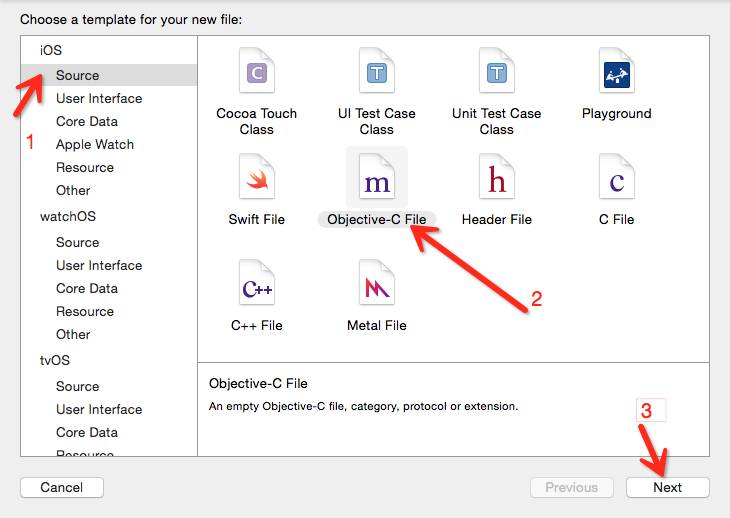
Task: Select Core Data under watchOS
Action: click(x=87, y=288)
